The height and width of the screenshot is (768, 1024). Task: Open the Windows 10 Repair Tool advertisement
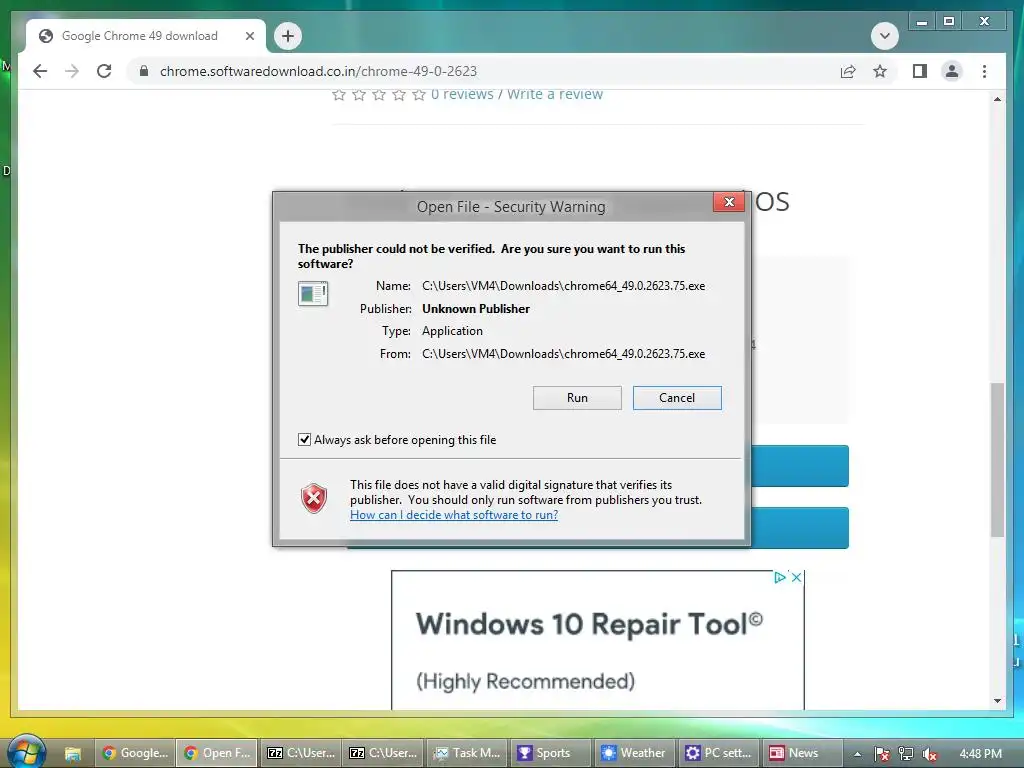[598, 640]
